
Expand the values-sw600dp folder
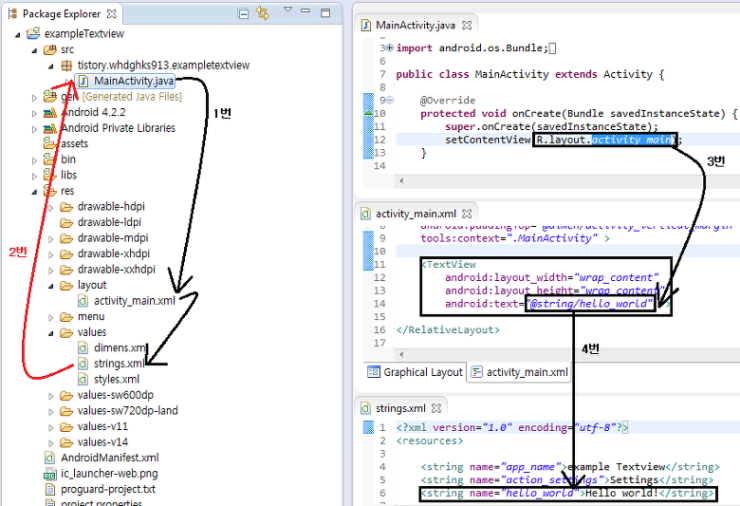tap(51, 396)
